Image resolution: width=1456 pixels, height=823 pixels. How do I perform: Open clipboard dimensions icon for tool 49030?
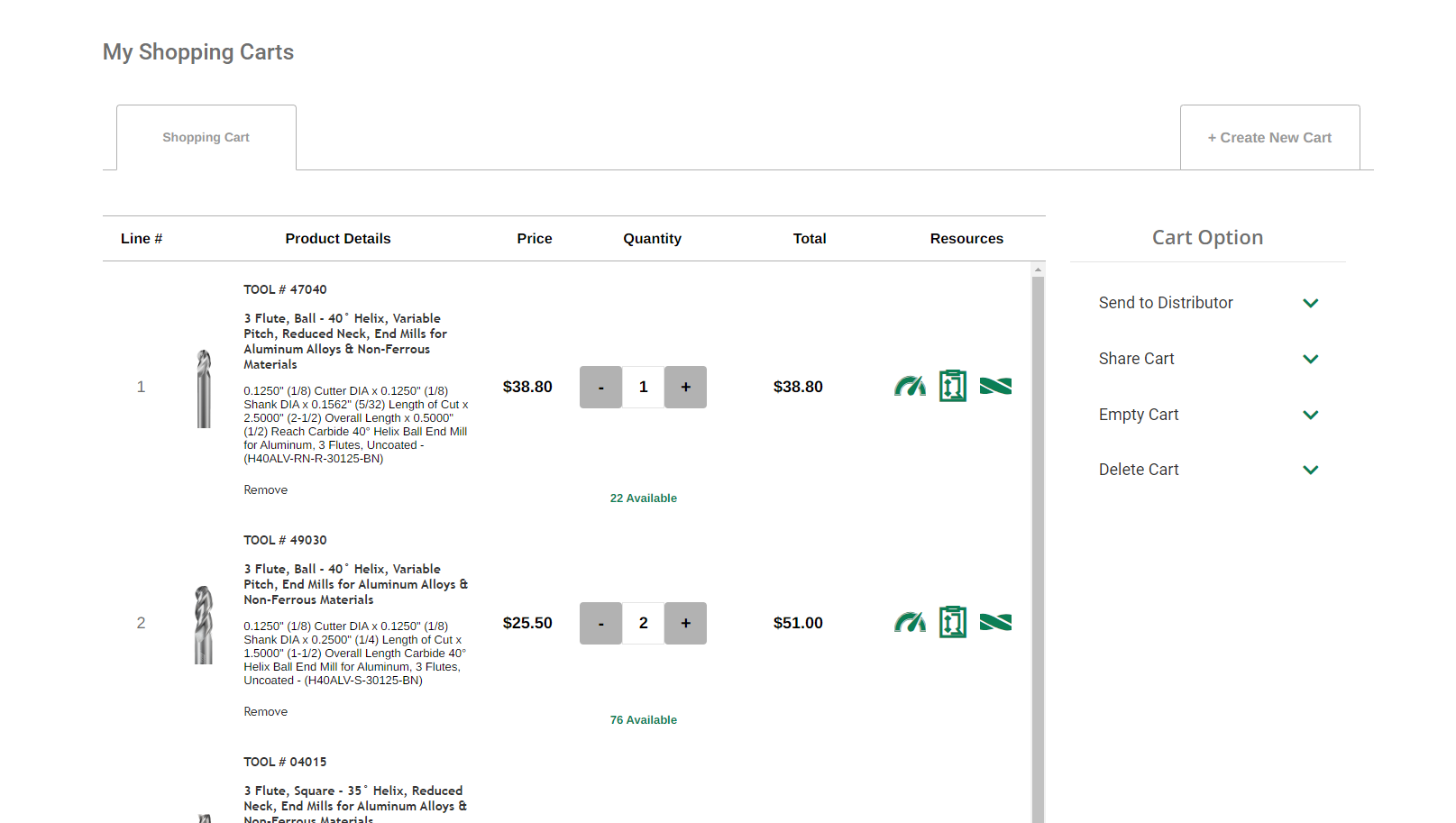[x=952, y=623]
